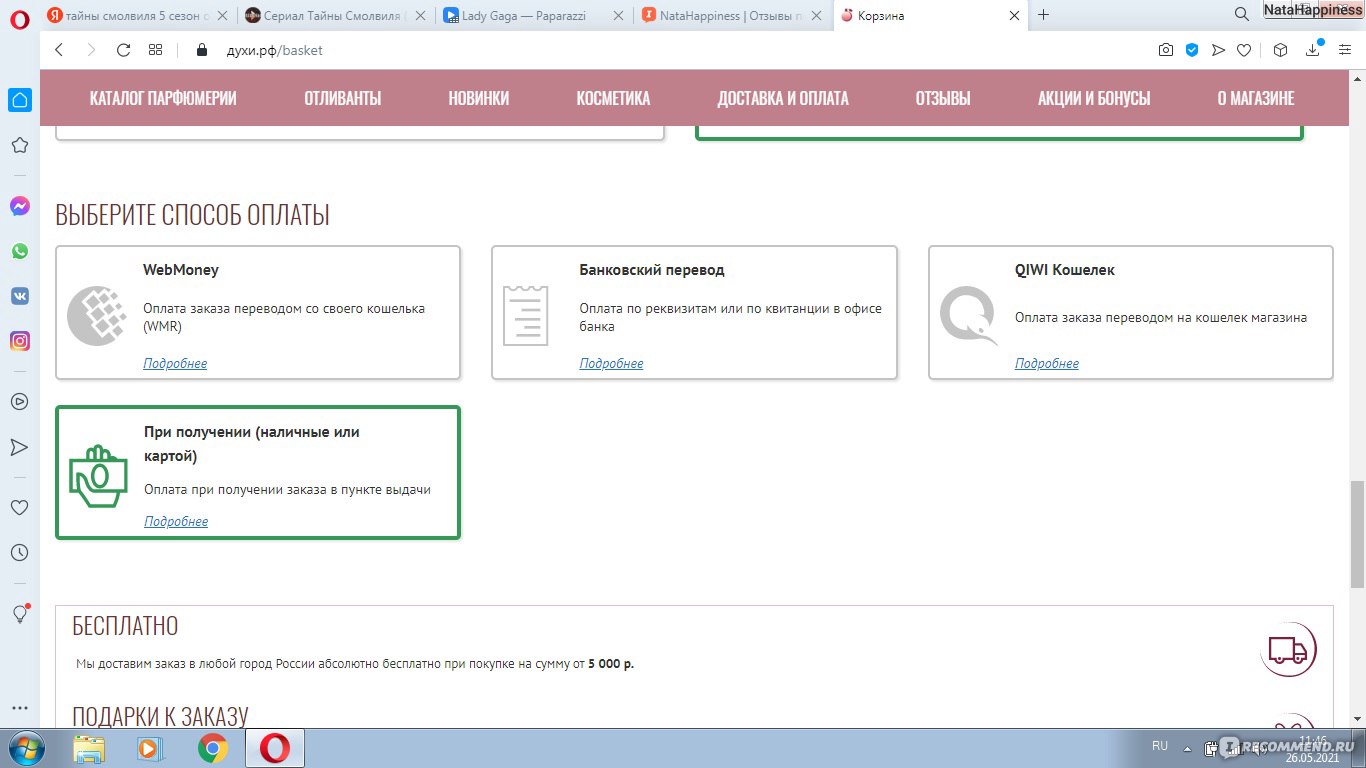Search open tabs with magnifier icon

tap(1242, 15)
